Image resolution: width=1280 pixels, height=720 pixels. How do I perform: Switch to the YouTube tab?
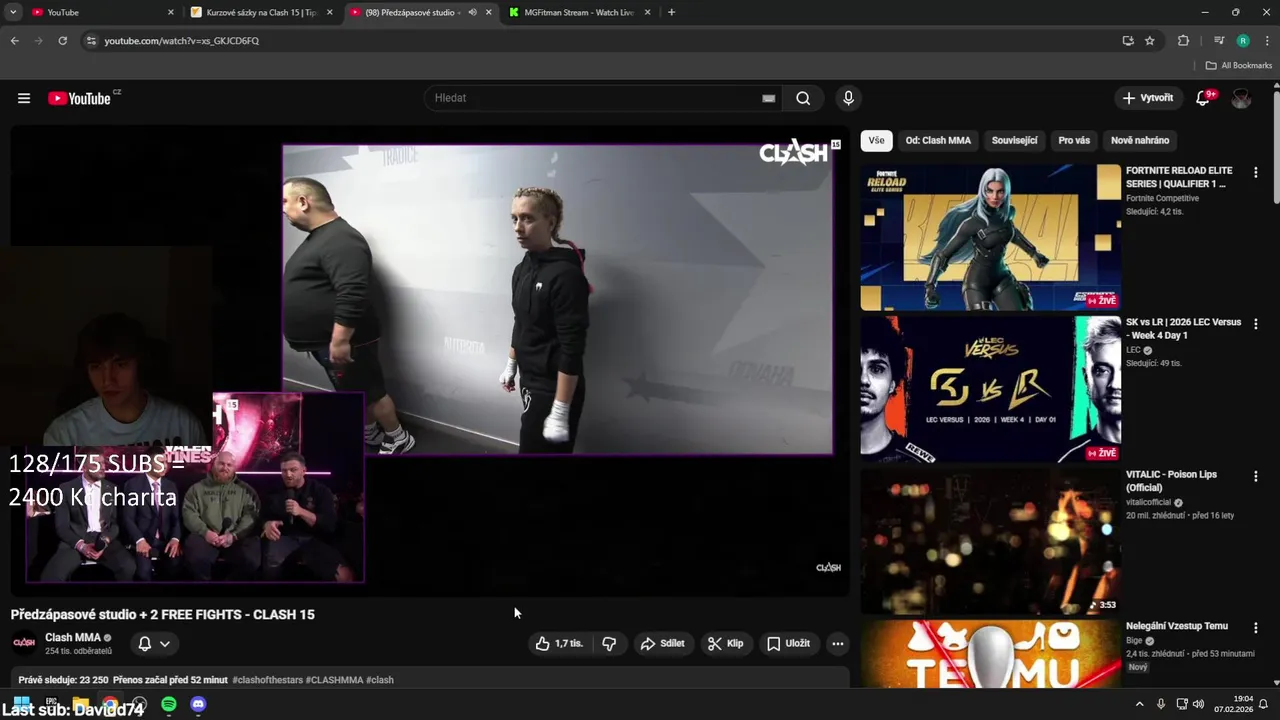click(x=100, y=12)
